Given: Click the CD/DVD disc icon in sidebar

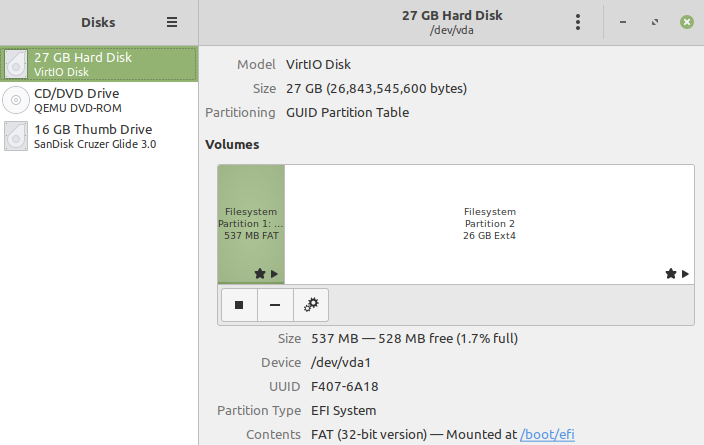Looking at the screenshot, I should (x=16, y=100).
